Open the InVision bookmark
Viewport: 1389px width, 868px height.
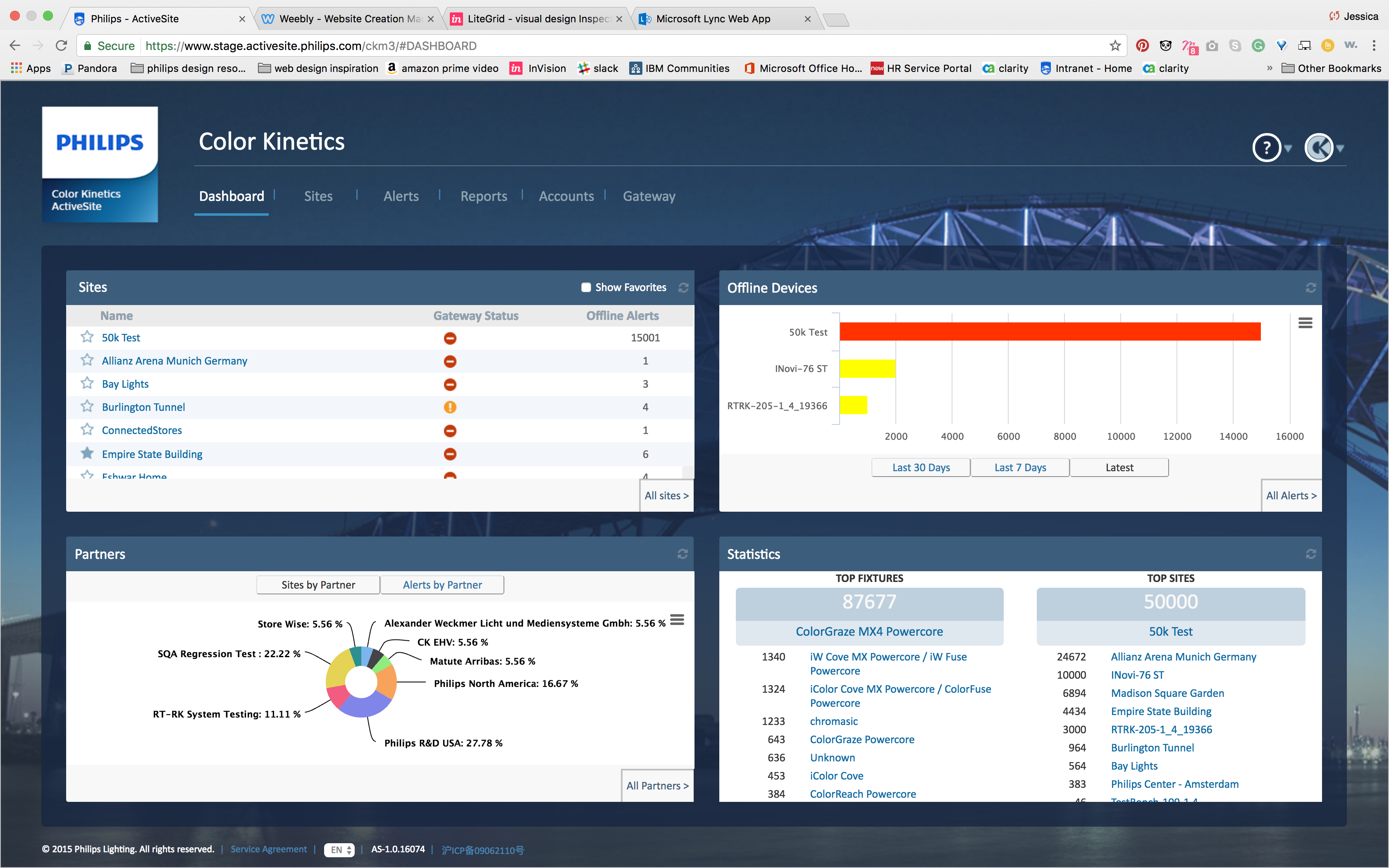pyautogui.click(x=538, y=68)
